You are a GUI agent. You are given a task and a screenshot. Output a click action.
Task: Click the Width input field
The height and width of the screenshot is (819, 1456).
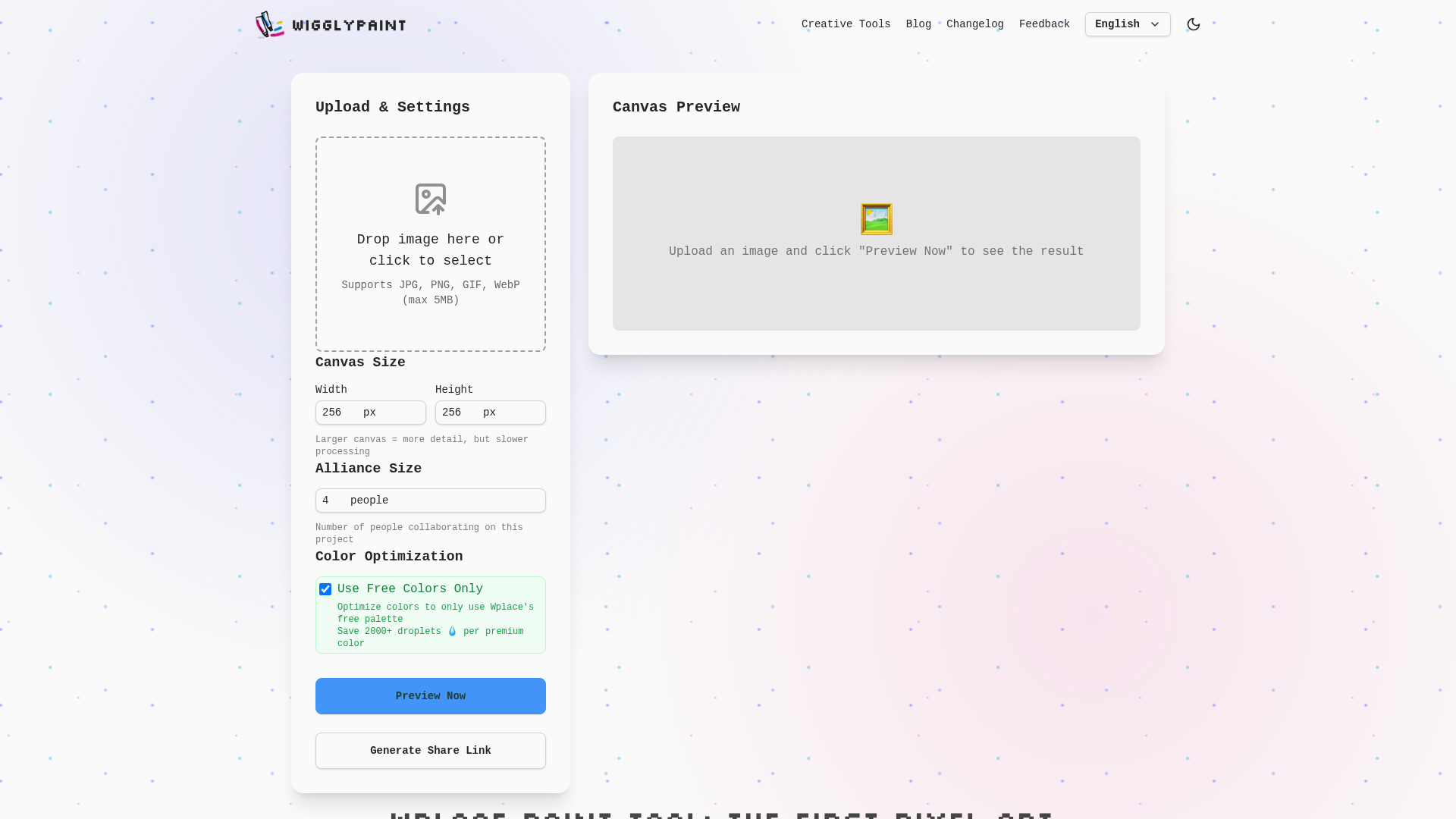(370, 413)
